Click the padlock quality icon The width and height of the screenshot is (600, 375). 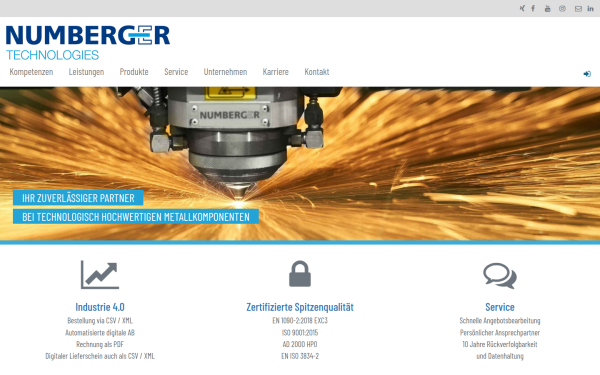click(x=300, y=274)
